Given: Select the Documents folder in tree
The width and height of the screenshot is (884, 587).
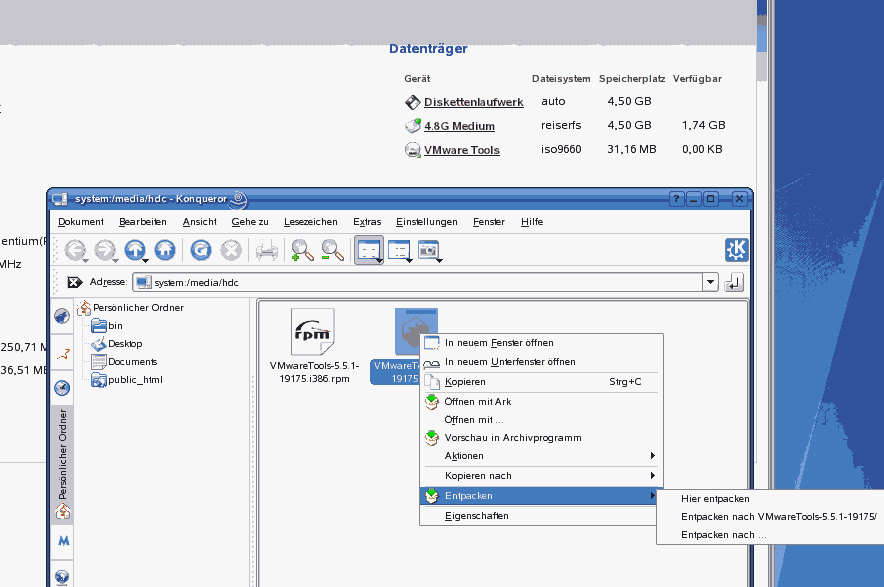Looking at the screenshot, I should tap(132, 361).
